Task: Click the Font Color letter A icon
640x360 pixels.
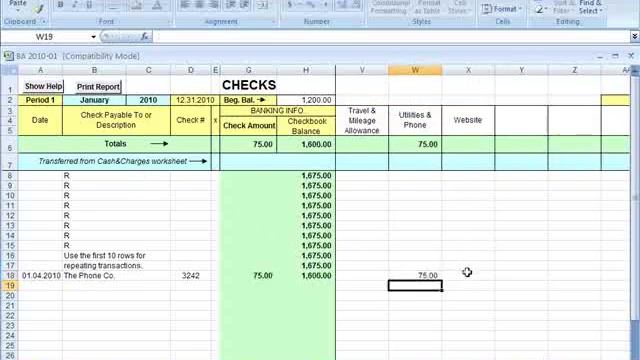Action: [x=157, y=5]
